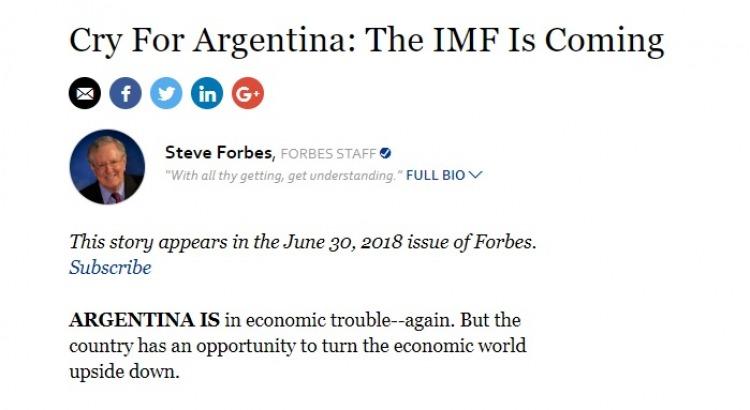The width and height of the screenshot is (750, 410).
Task: Click the verified badge beside FORBES STAFF
Action: [x=386, y=154]
